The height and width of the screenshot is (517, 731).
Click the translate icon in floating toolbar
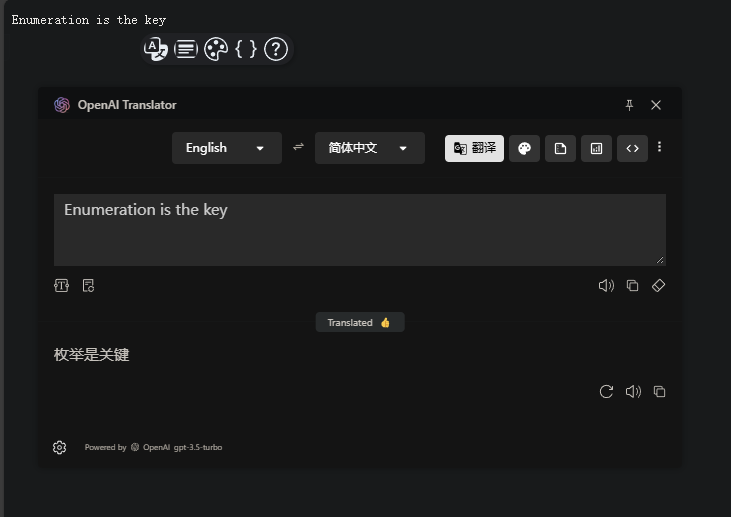156,49
